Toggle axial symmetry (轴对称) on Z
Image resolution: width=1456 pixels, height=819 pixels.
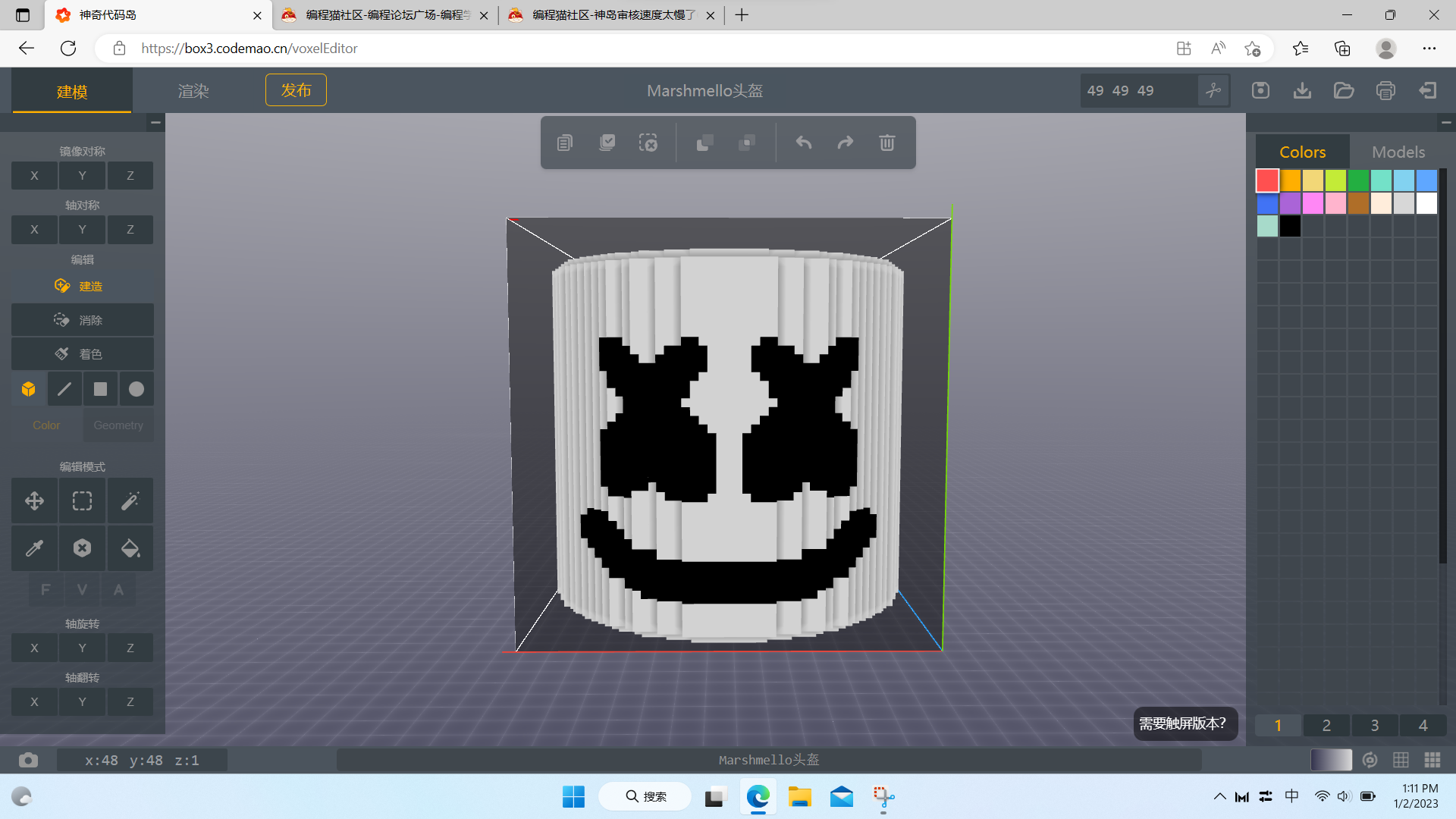pyautogui.click(x=130, y=230)
